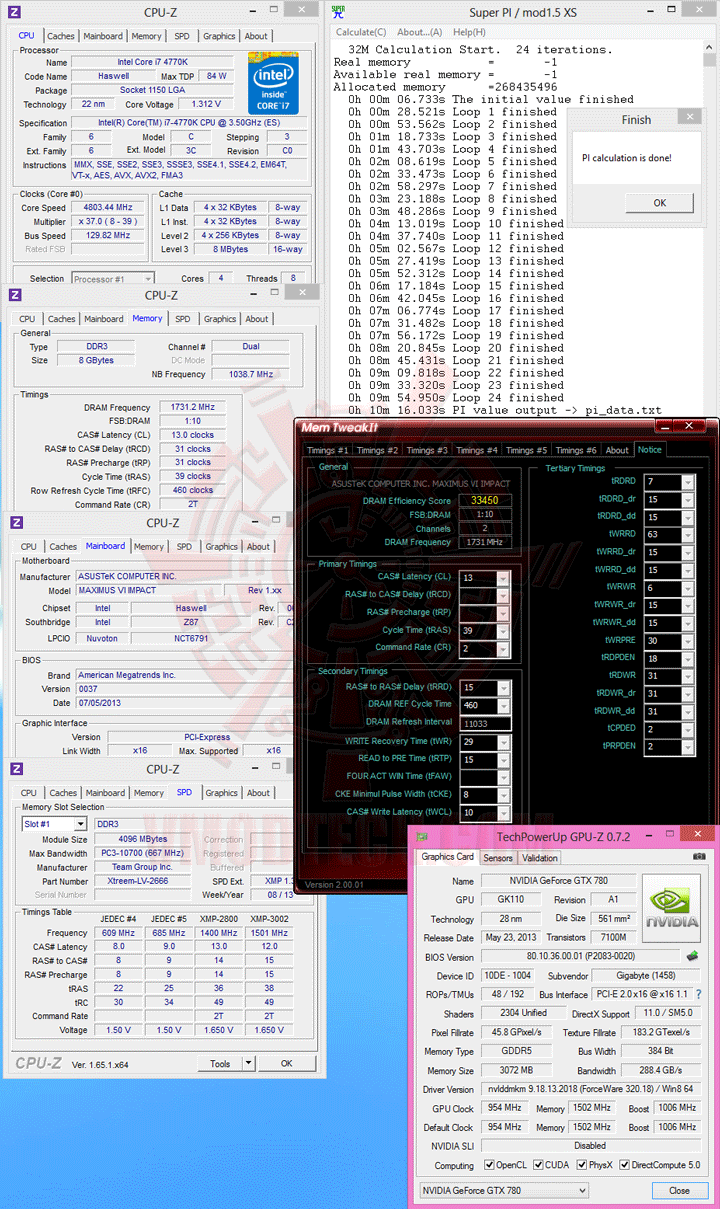This screenshot has width=720, height=1209.
Task: Click the Super PI vertical scrollbar
Action: point(709,230)
